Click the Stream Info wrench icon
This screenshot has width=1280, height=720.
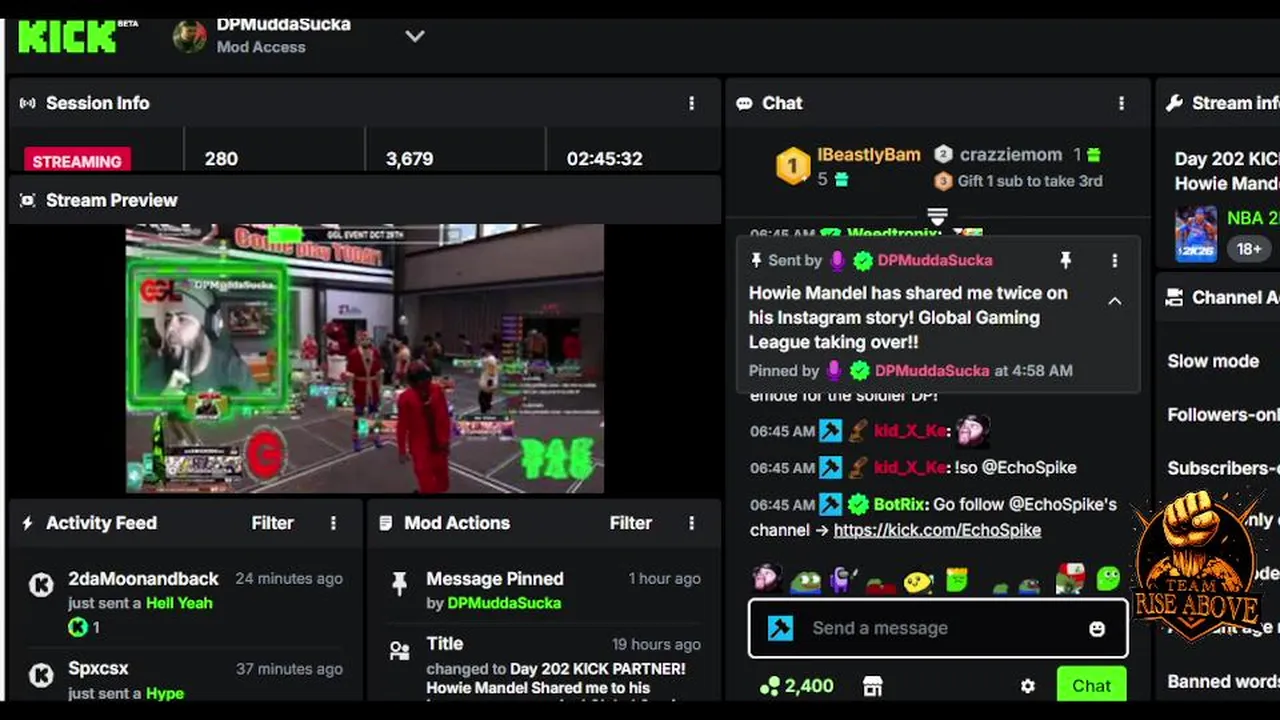coord(1175,103)
